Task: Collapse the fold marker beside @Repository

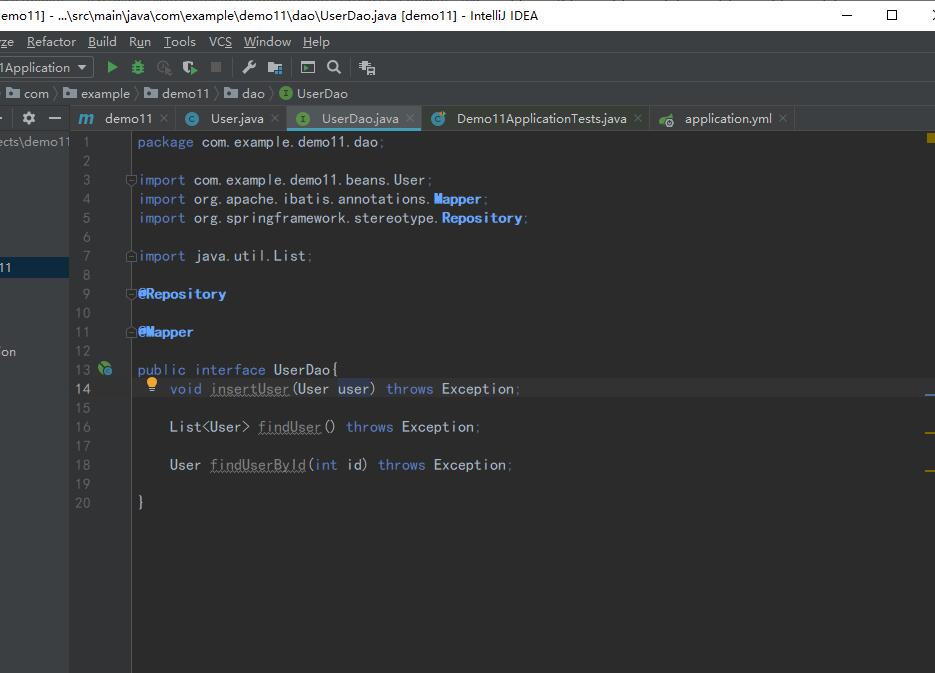Action: pos(131,294)
